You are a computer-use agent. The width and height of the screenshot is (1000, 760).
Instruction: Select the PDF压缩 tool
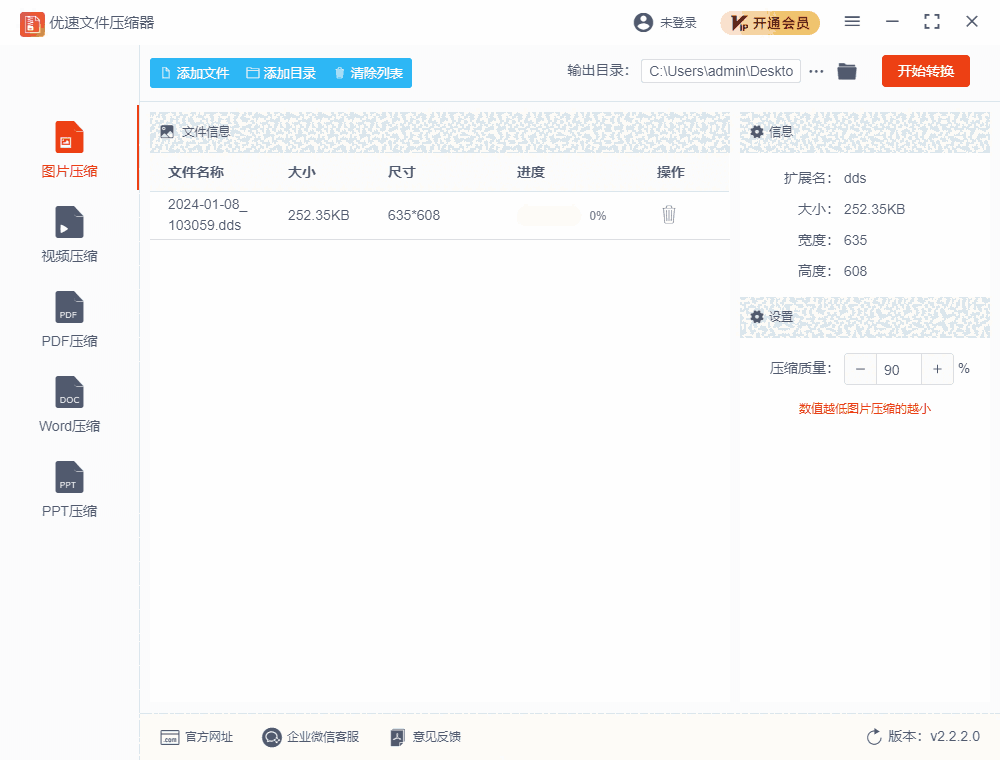click(68, 317)
